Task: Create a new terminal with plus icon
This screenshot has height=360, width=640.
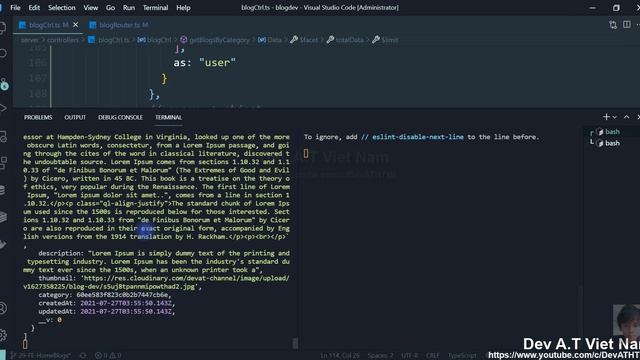Action: click(606, 117)
